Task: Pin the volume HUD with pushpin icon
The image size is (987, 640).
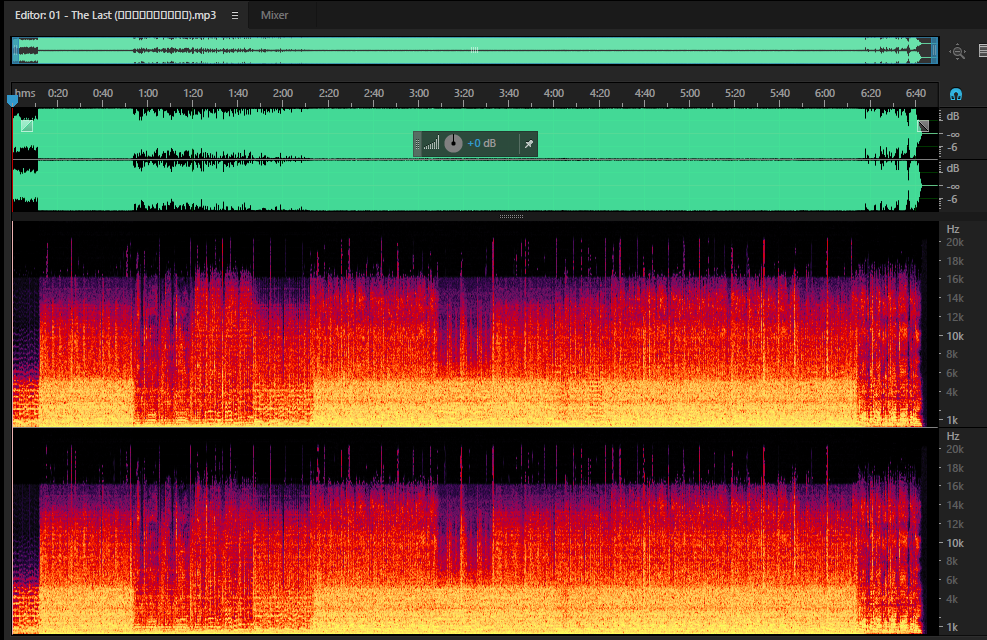Action: click(529, 144)
